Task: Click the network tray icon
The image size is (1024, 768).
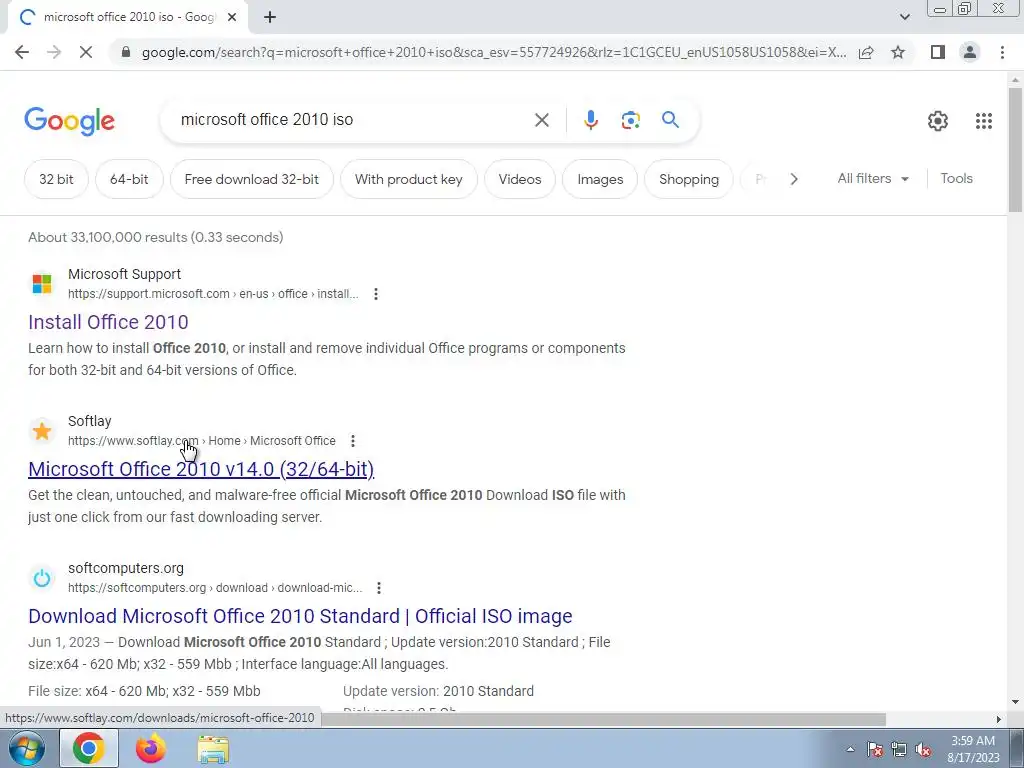Action: 899,749
